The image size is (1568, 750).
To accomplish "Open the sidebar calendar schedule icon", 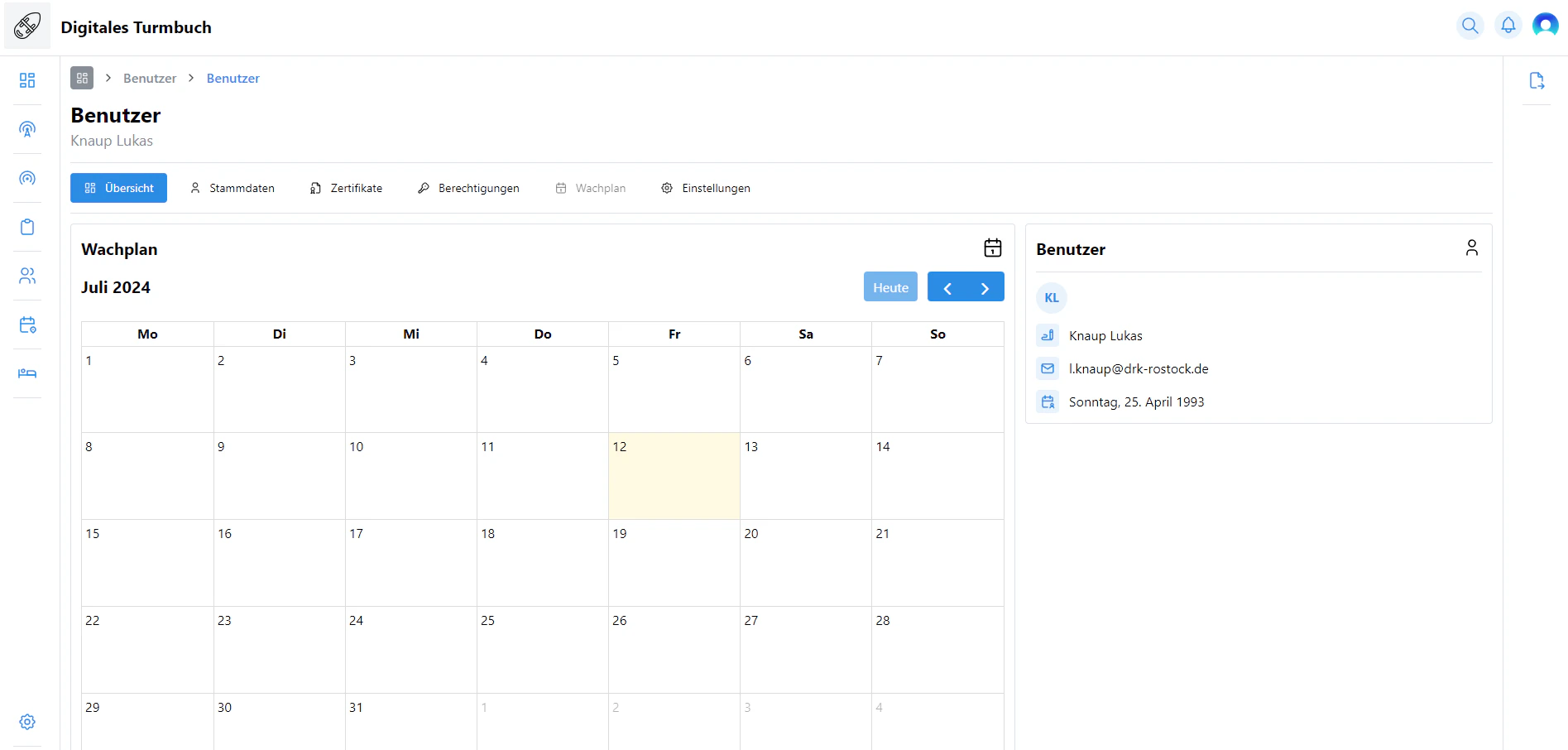I will pyautogui.click(x=27, y=325).
